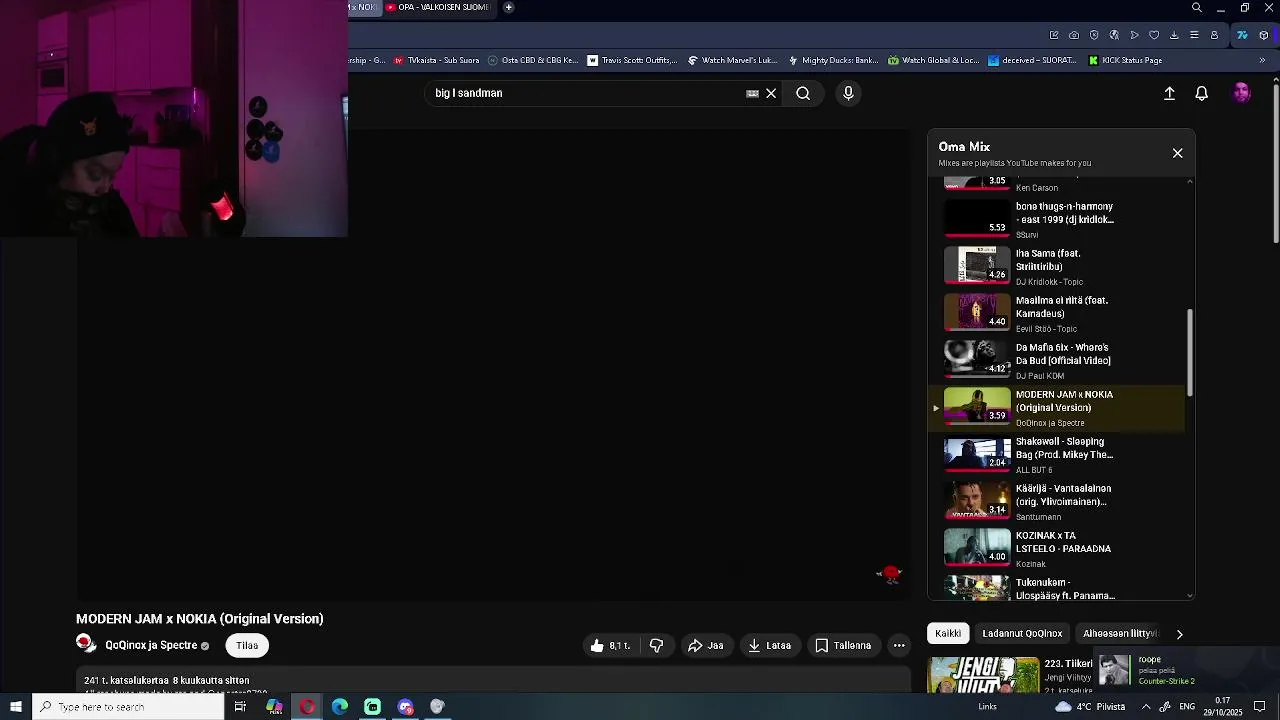
Task: Open the Osta CBD & CBG bookmark
Action: tap(532, 60)
